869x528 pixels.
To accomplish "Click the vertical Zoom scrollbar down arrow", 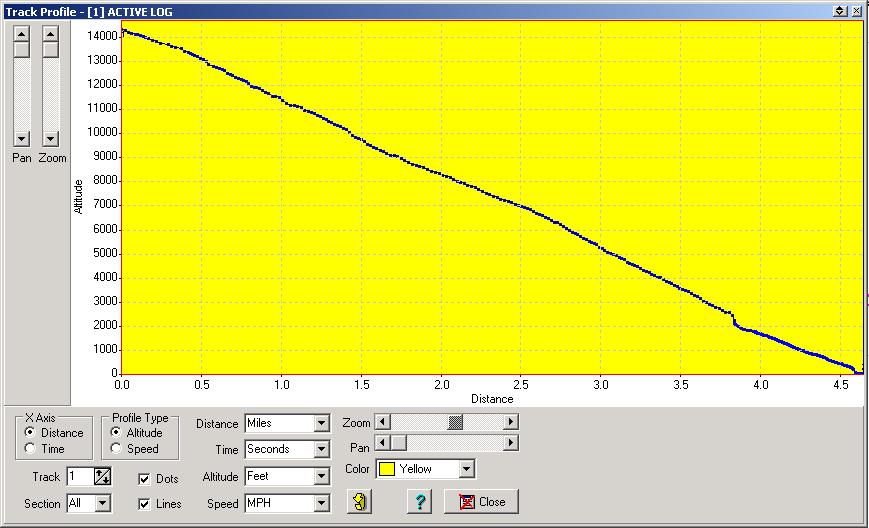I will tap(50, 138).
